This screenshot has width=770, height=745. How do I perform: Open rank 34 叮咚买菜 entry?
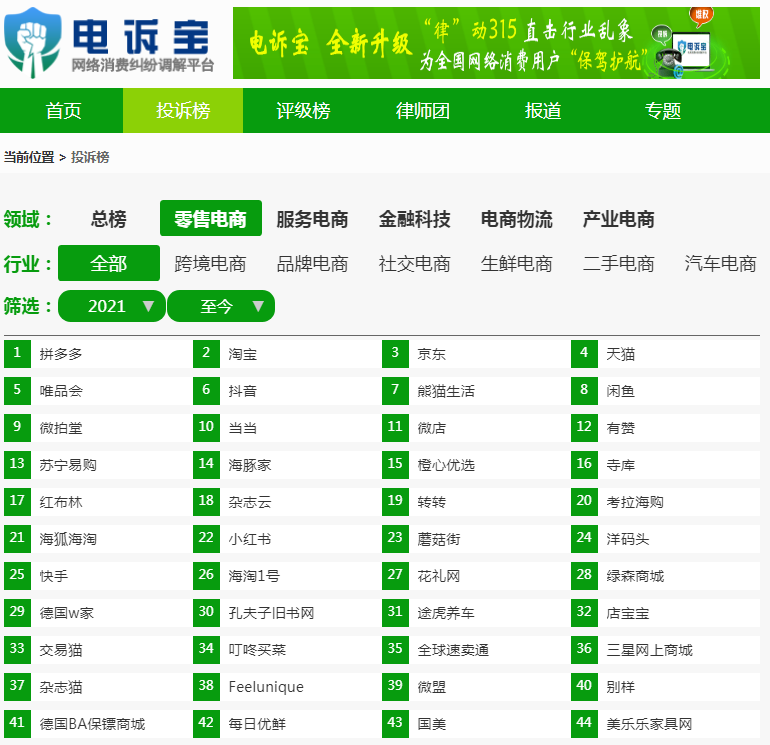[287, 650]
